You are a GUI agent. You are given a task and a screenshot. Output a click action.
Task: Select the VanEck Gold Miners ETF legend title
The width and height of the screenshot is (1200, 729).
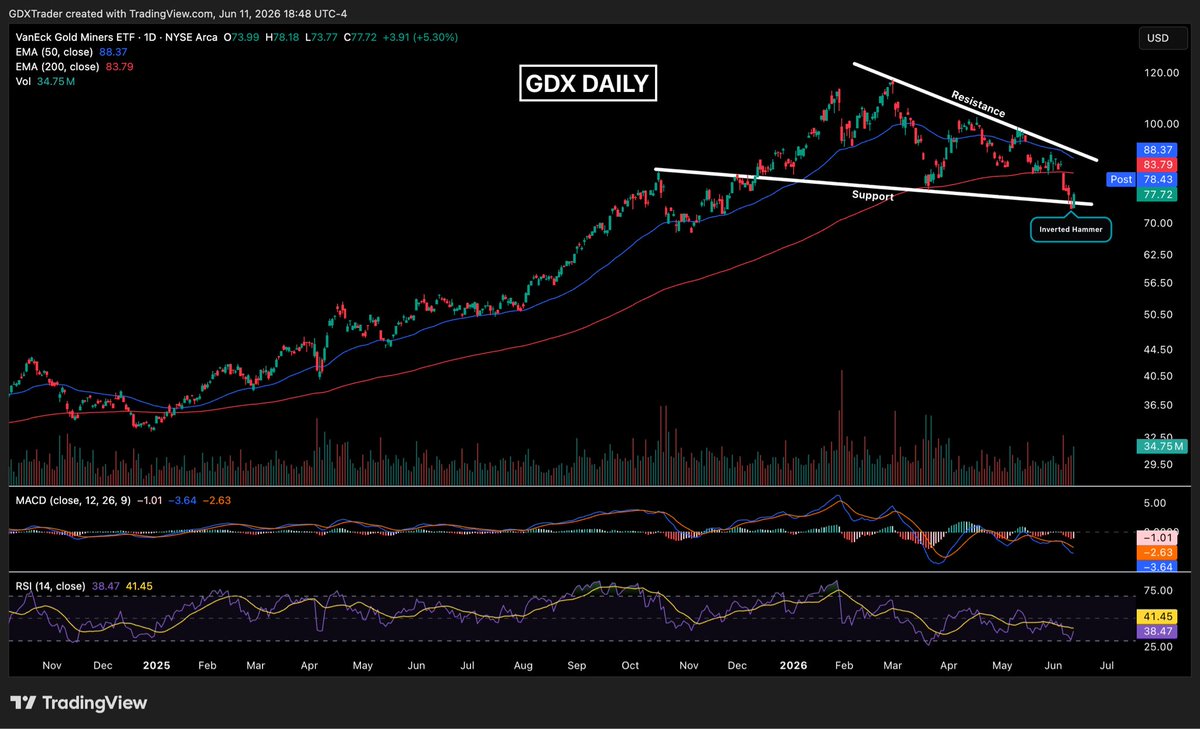pos(116,37)
